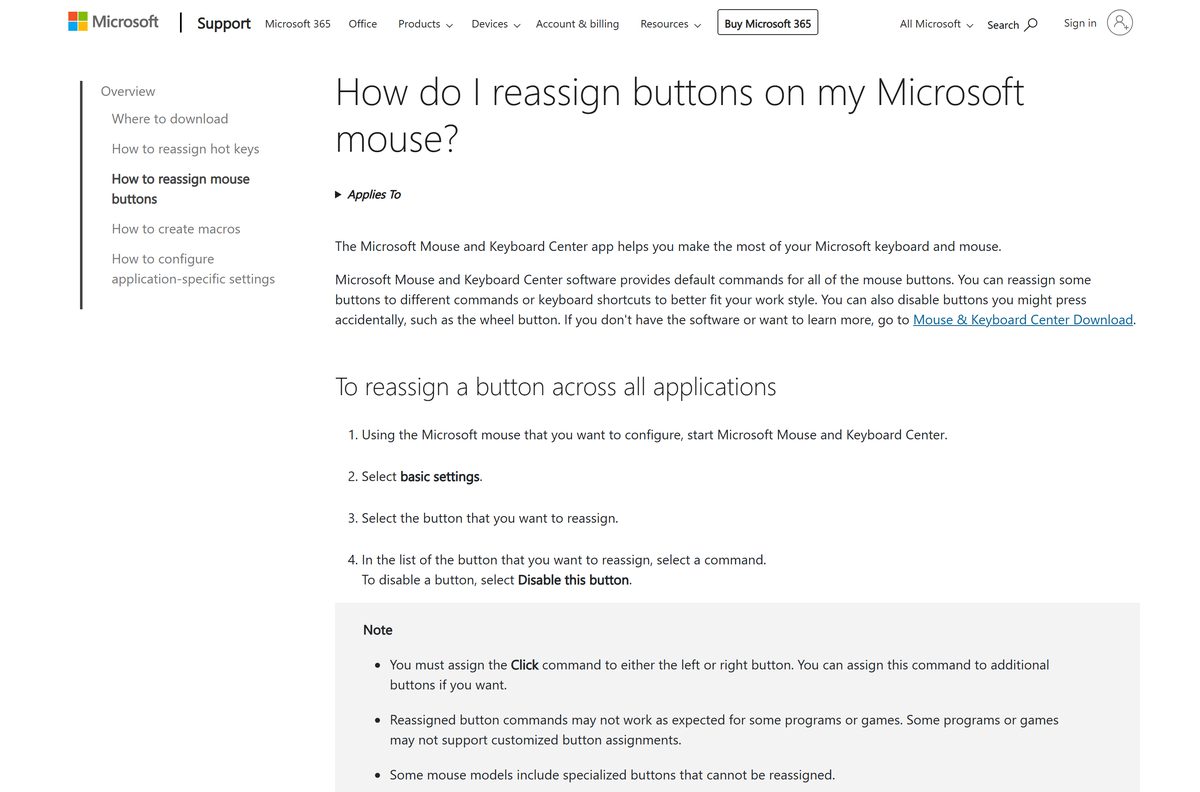Image resolution: width=1200 pixels, height=792 pixels.
Task: Follow Mouse & Keyboard Center Download link
Action: 1023,320
